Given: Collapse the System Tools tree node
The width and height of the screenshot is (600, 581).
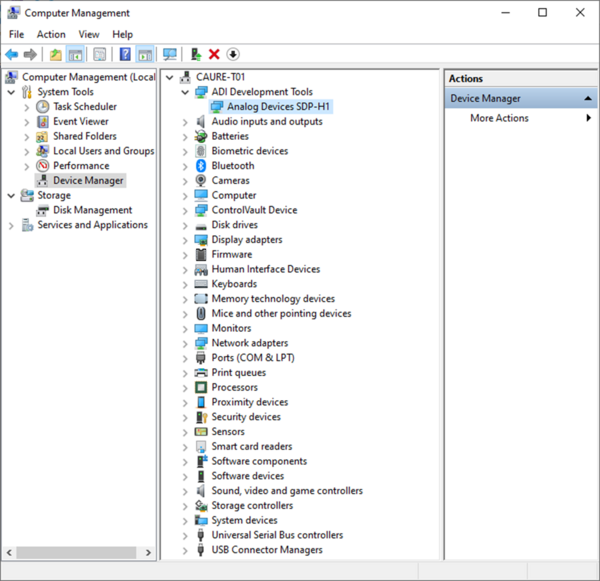Looking at the screenshot, I should pos(11,92).
